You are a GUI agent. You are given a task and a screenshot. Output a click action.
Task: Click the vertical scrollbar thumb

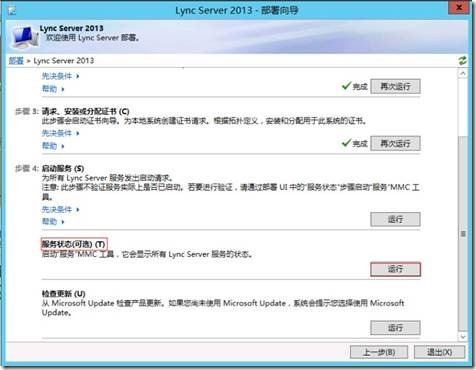(x=463, y=233)
